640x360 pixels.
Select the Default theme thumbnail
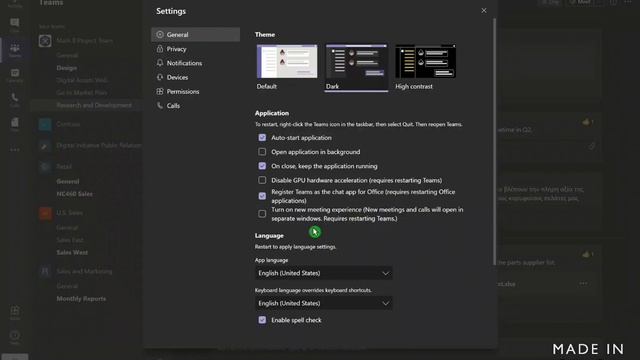pos(287,61)
